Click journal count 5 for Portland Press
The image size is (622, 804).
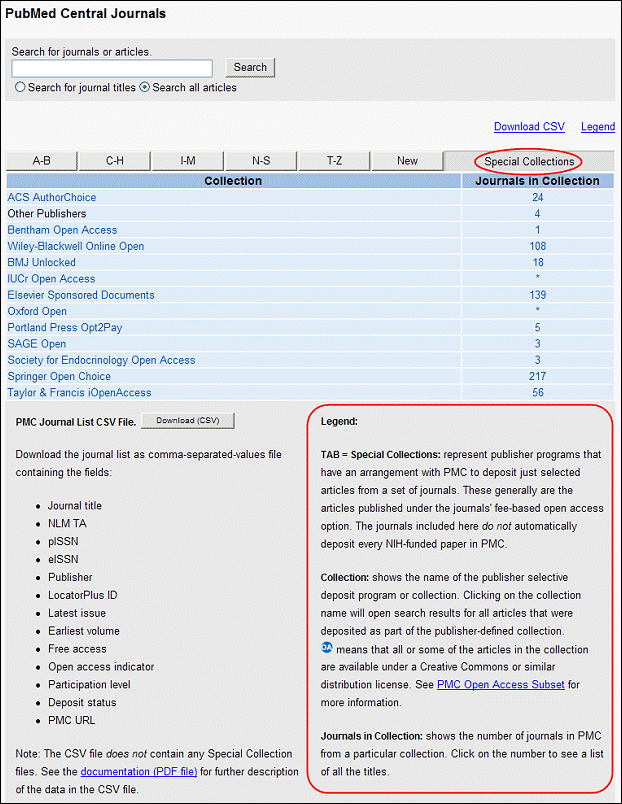537,328
